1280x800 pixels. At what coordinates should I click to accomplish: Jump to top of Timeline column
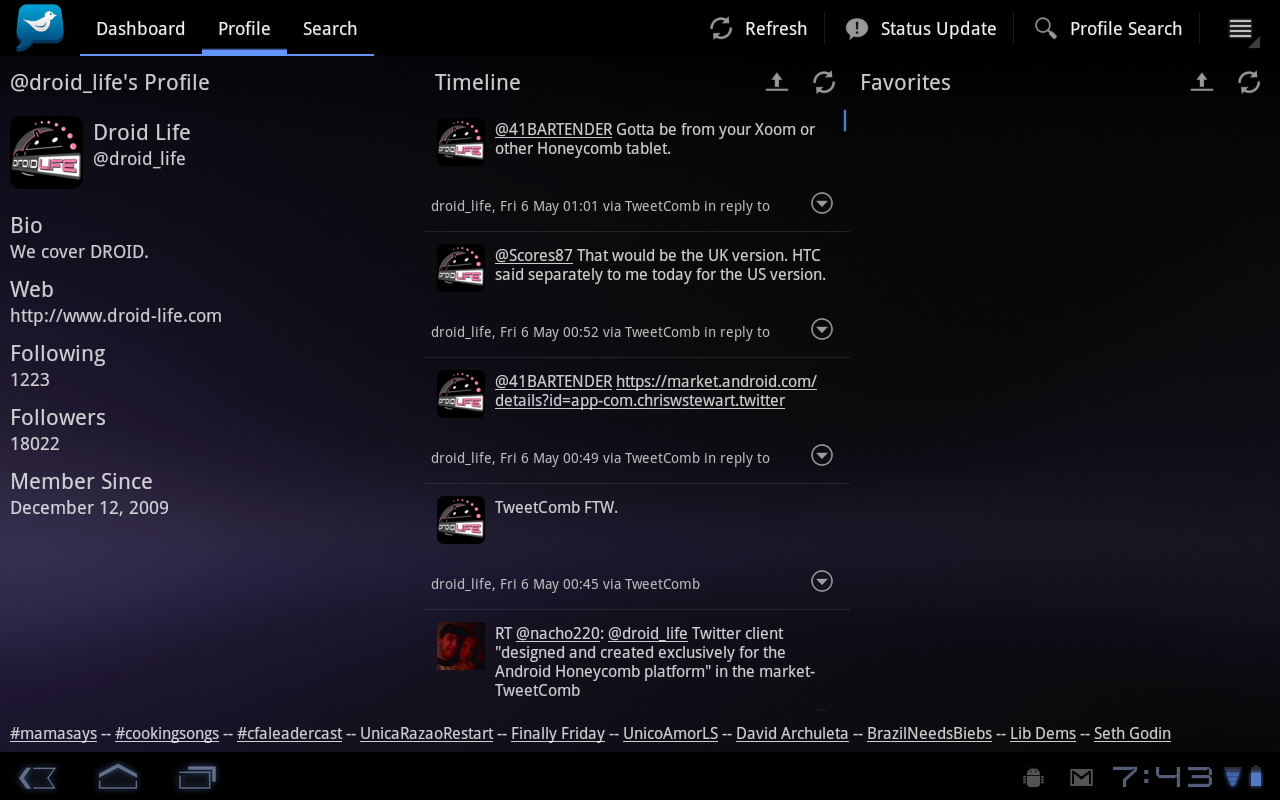[x=777, y=82]
